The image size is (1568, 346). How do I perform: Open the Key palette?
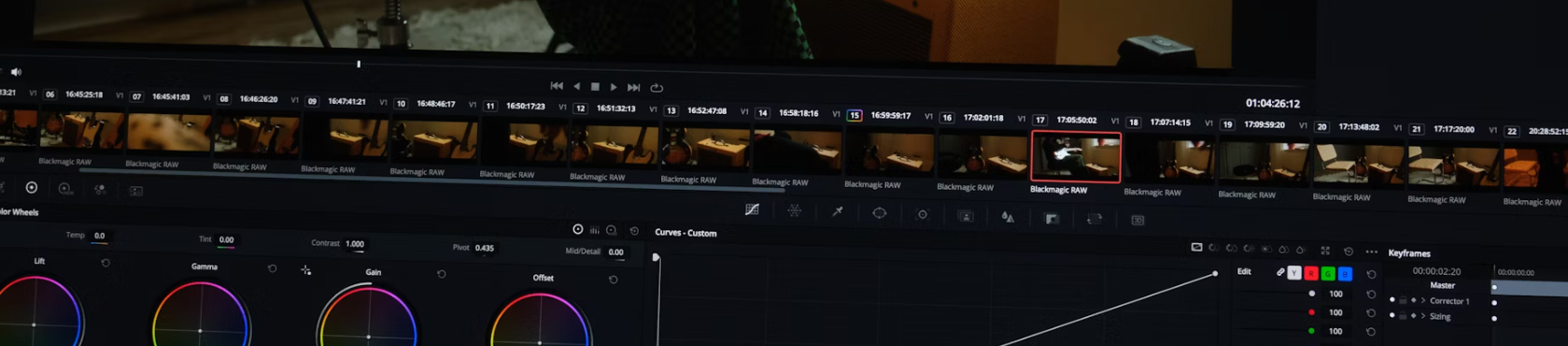tap(1052, 218)
